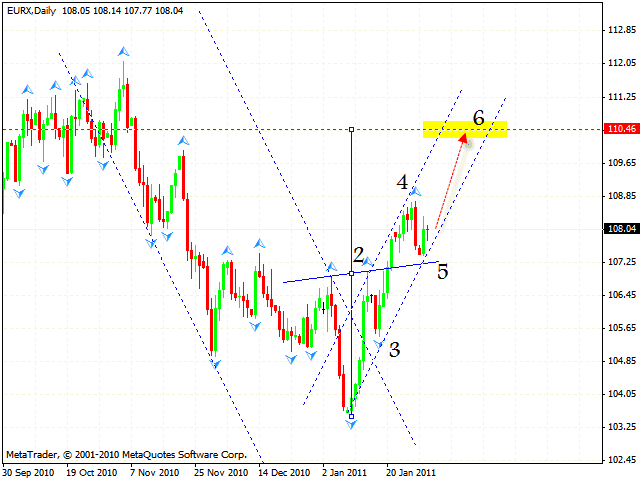Select the yellow target zone rectangle

465,129
